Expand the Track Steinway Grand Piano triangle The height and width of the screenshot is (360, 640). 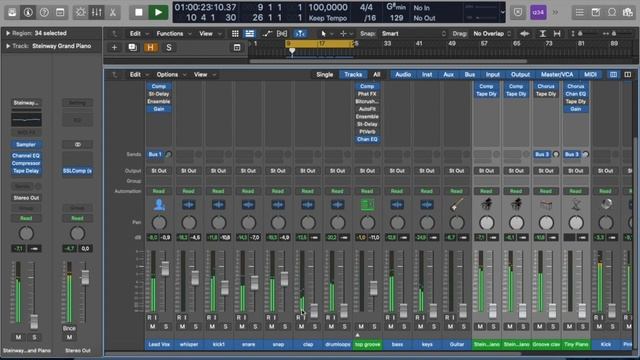coord(8,46)
